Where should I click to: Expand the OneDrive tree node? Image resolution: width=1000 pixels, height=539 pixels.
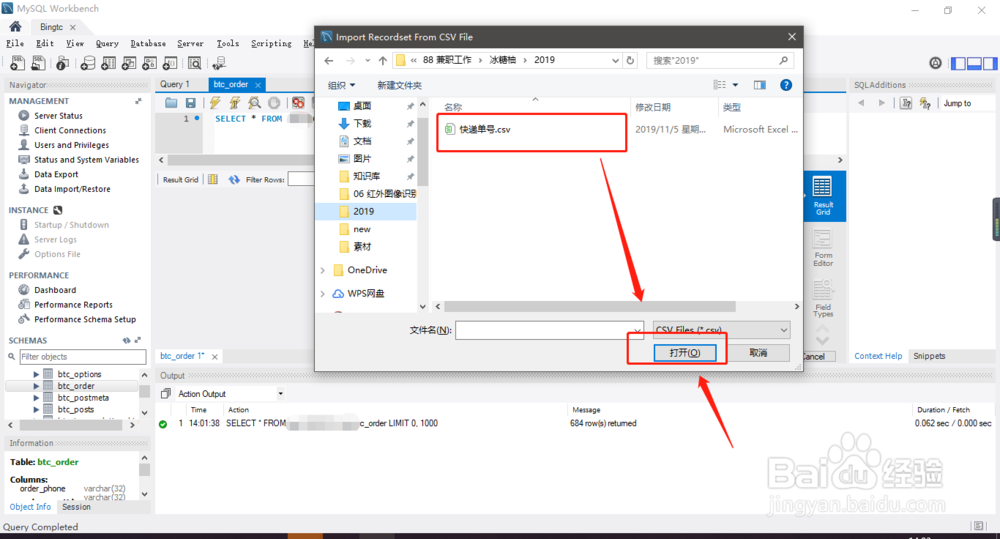323,270
